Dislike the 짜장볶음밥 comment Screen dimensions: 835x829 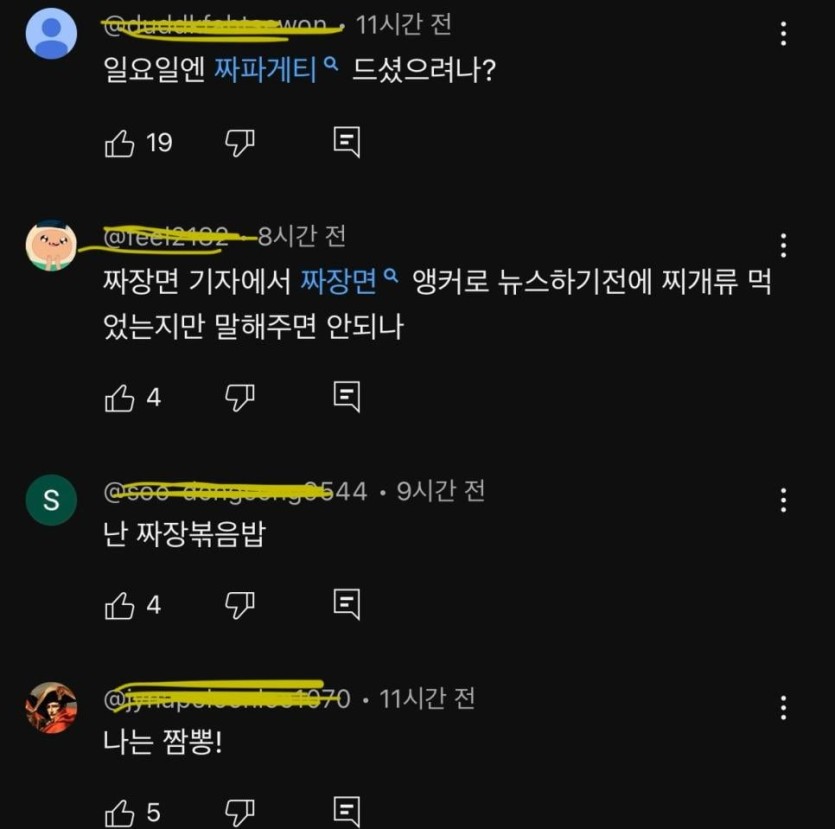240,604
